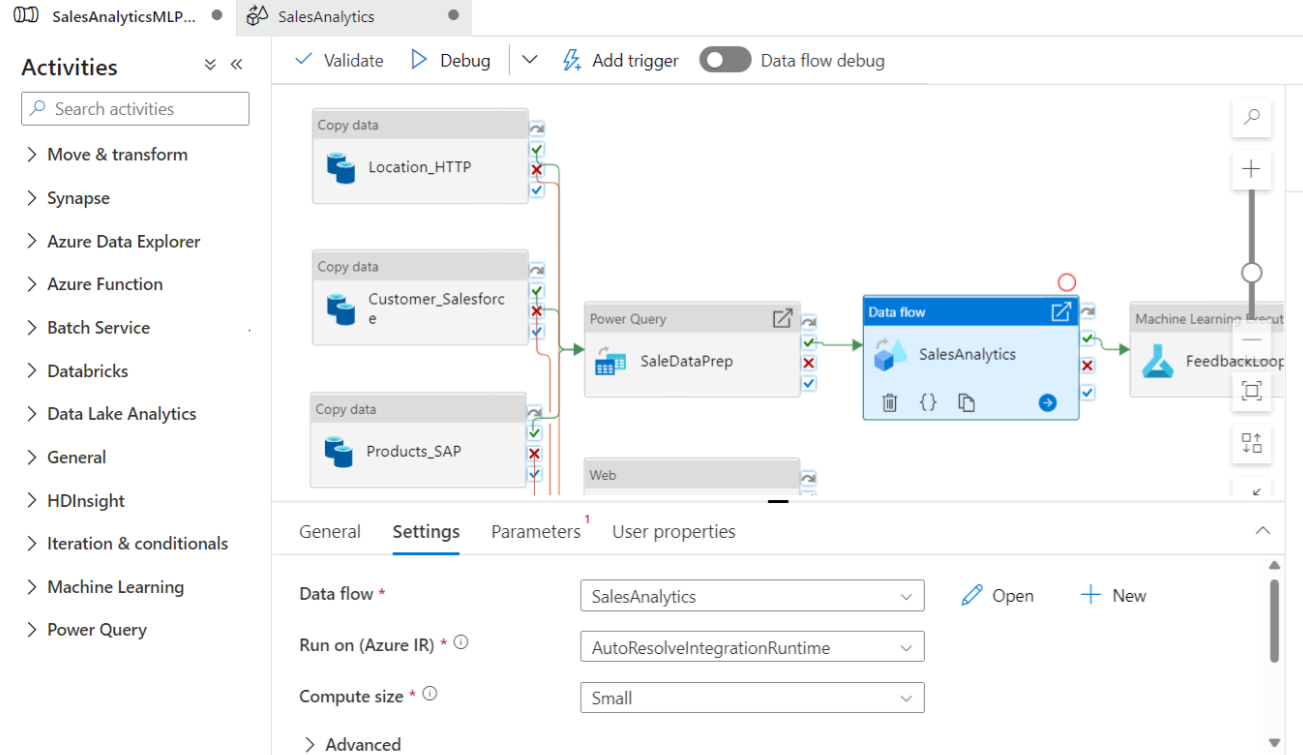Select completion output connector of SaleDataPrep
1303x755 pixels.
(808, 383)
